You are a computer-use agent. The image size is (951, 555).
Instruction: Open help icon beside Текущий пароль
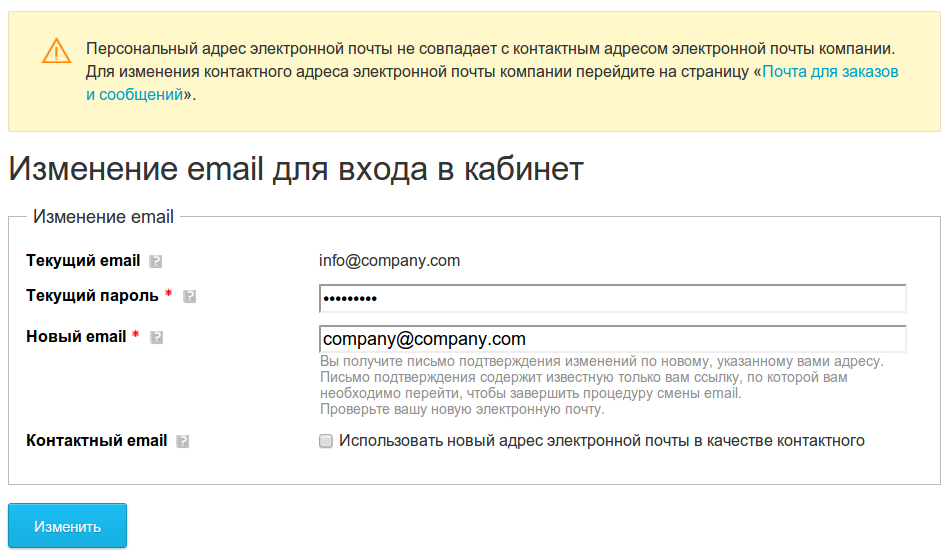click(x=190, y=297)
